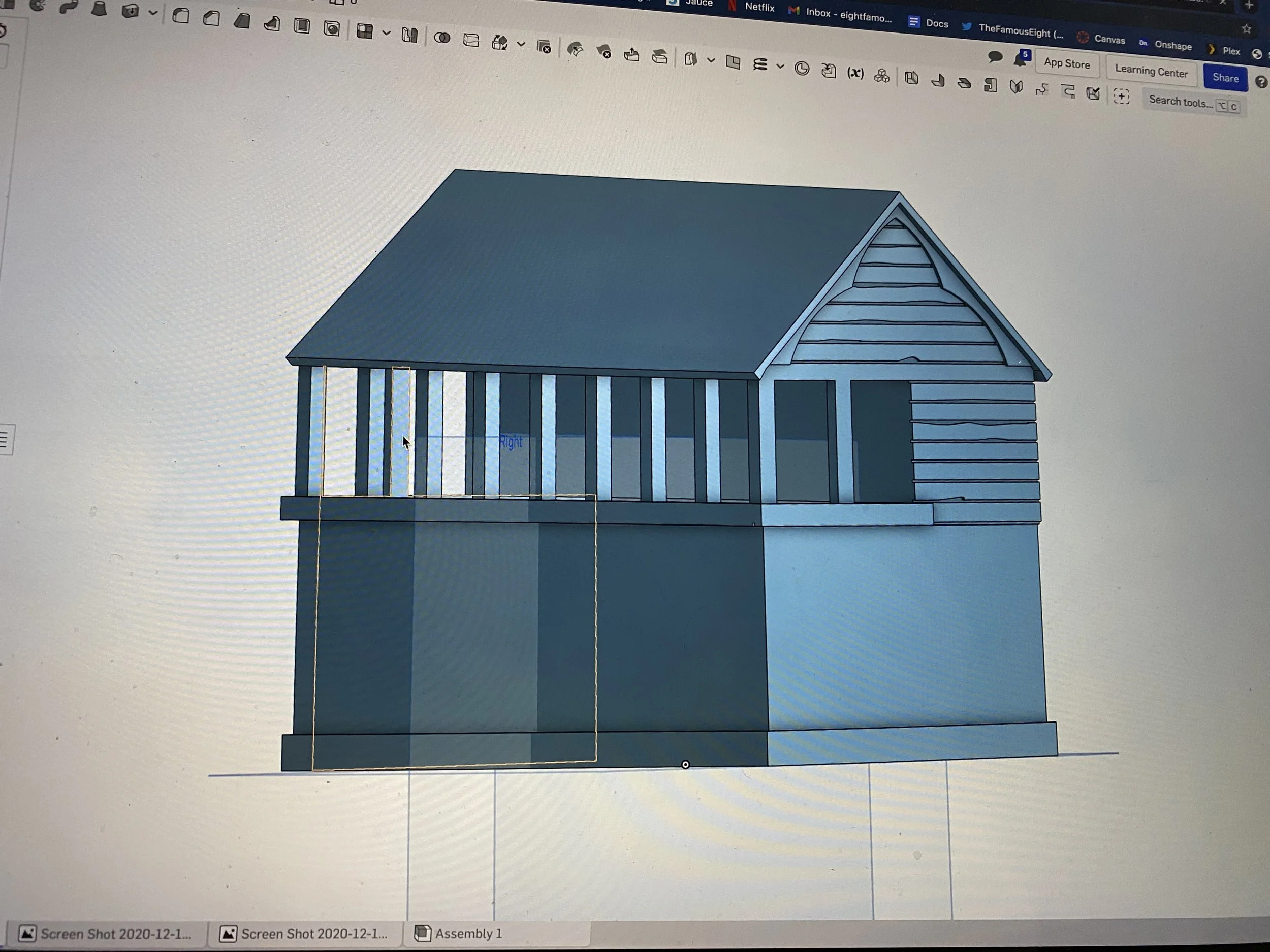
Task: Select the Helix tool
Action: (760, 64)
